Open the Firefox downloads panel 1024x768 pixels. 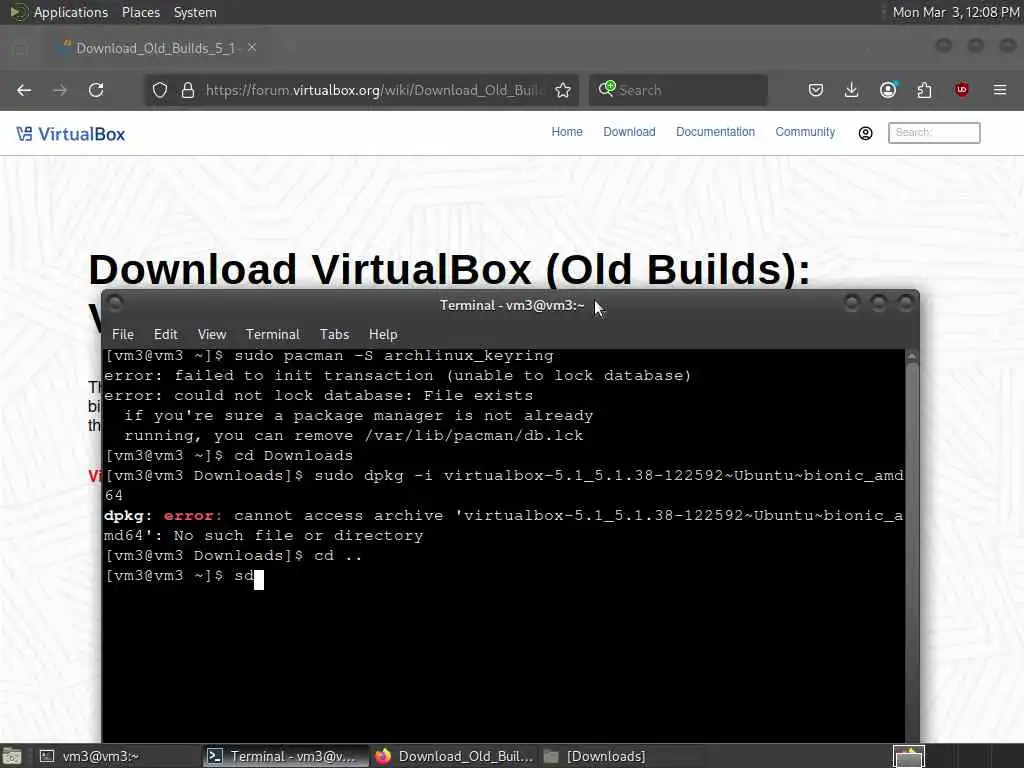(x=852, y=90)
